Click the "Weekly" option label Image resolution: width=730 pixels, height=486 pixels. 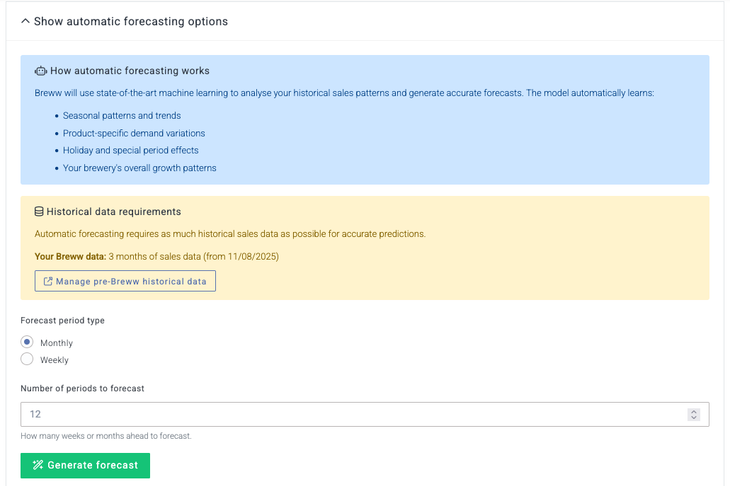pyautogui.click(x=54, y=360)
